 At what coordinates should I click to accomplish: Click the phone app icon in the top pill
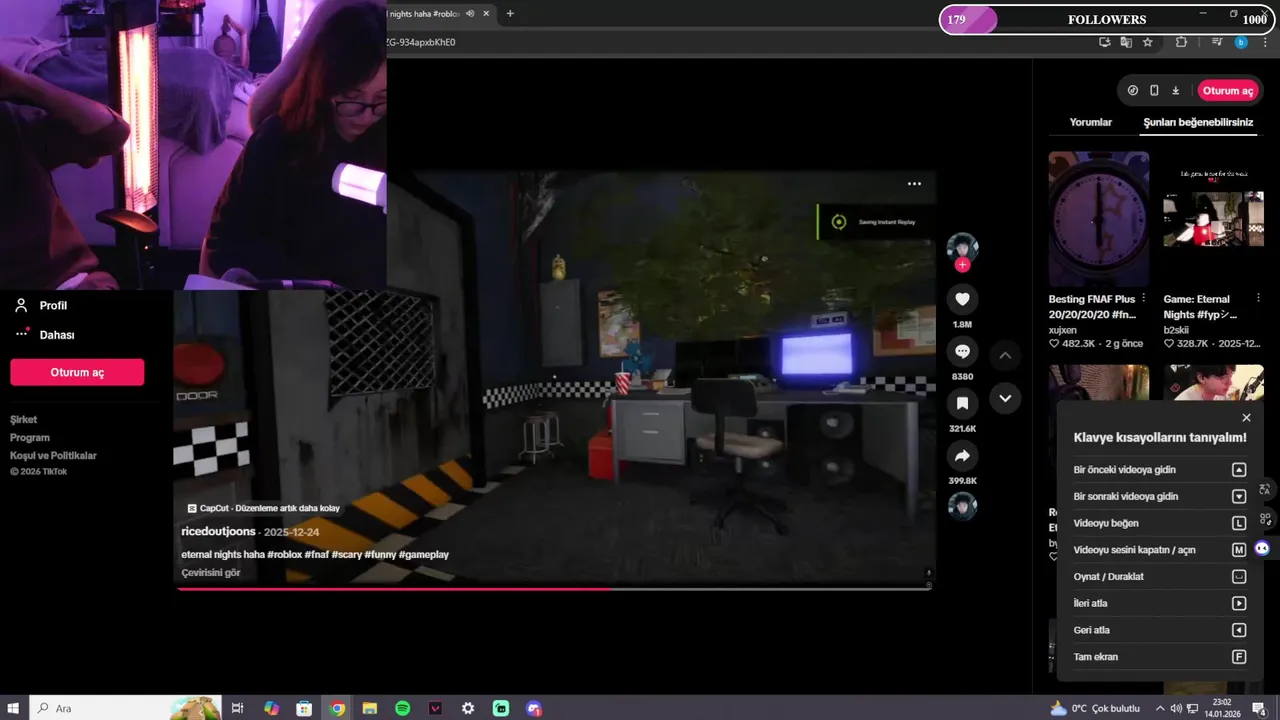tap(1154, 90)
